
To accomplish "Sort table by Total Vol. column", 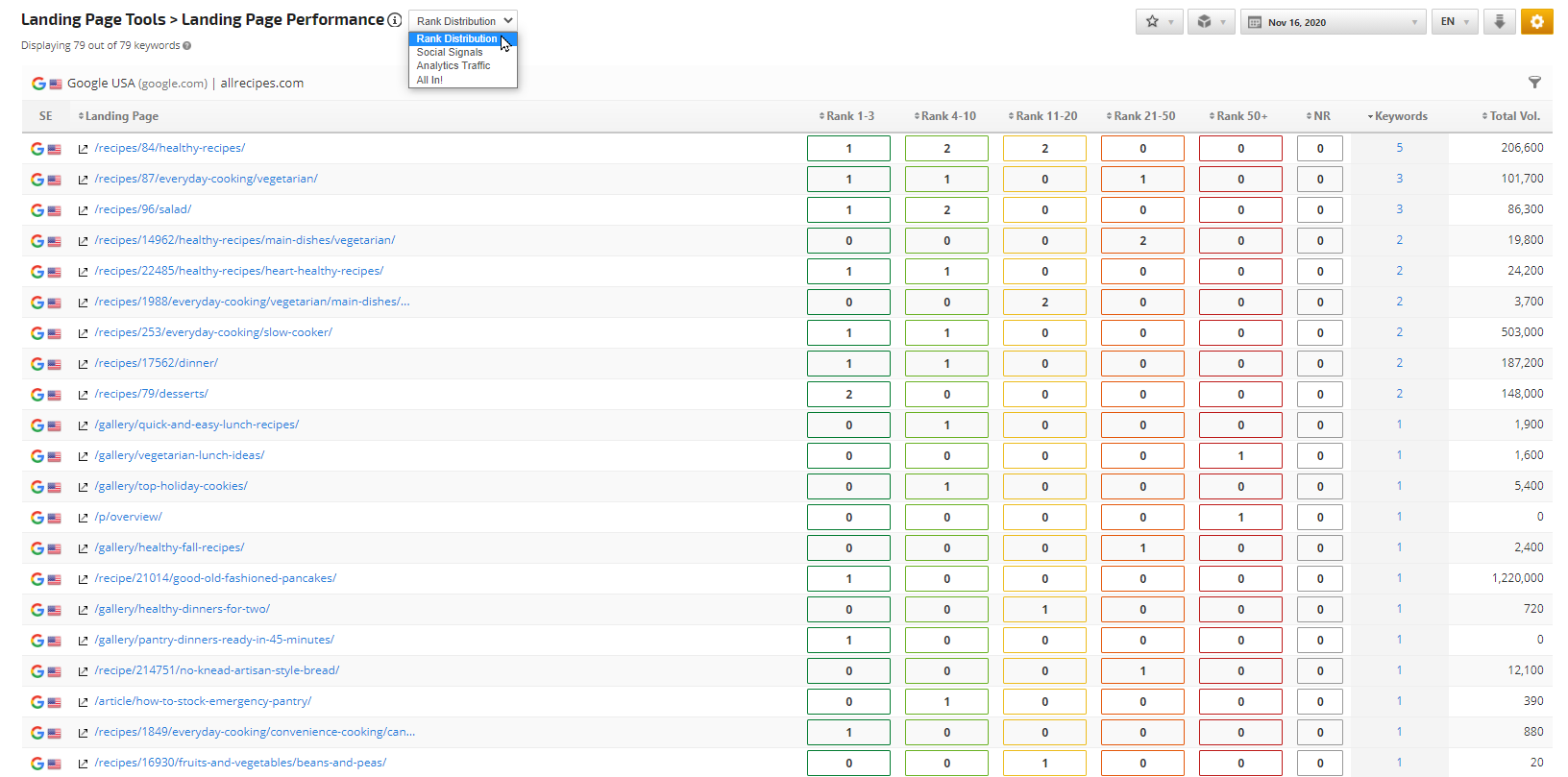I will [1513, 116].
